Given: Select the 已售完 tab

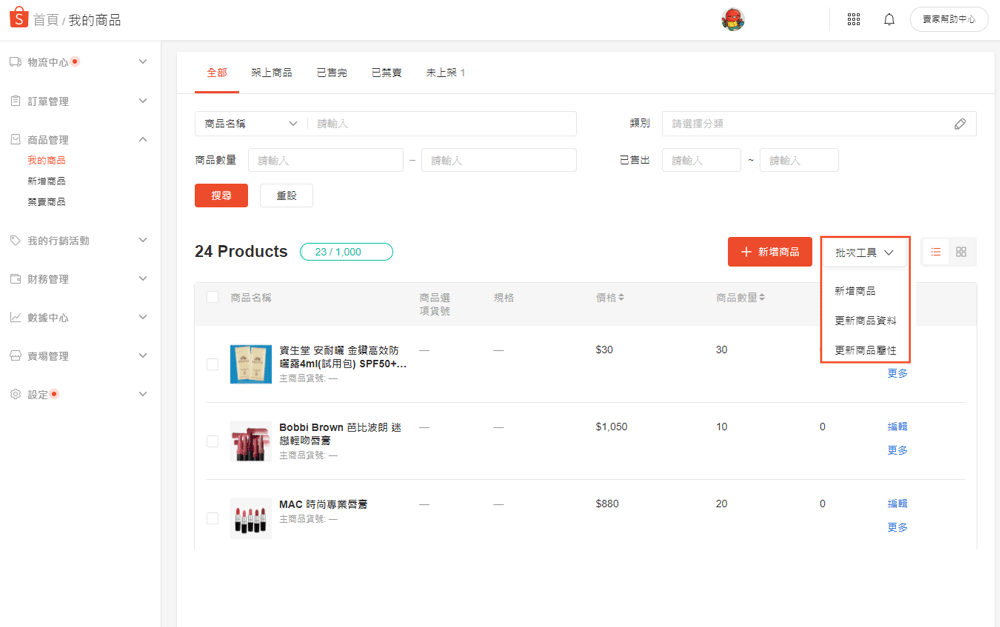Looking at the screenshot, I should 332,73.
